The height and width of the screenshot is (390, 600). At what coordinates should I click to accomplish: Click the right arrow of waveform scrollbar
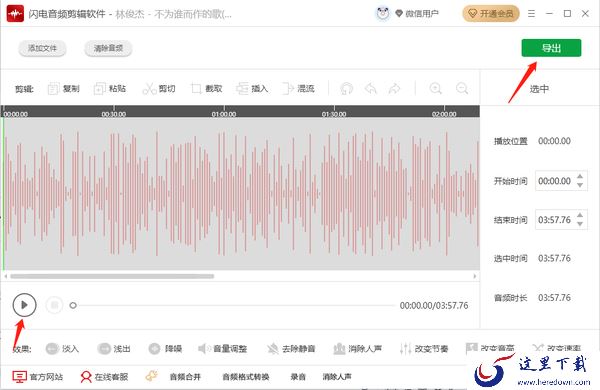(x=475, y=276)
